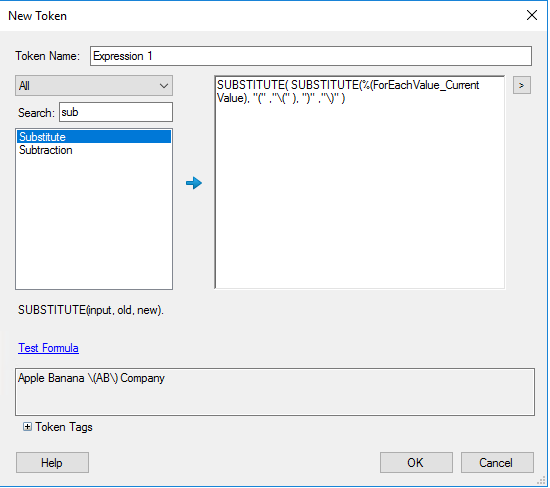Click the test result output box

click(x=275, y=392)
